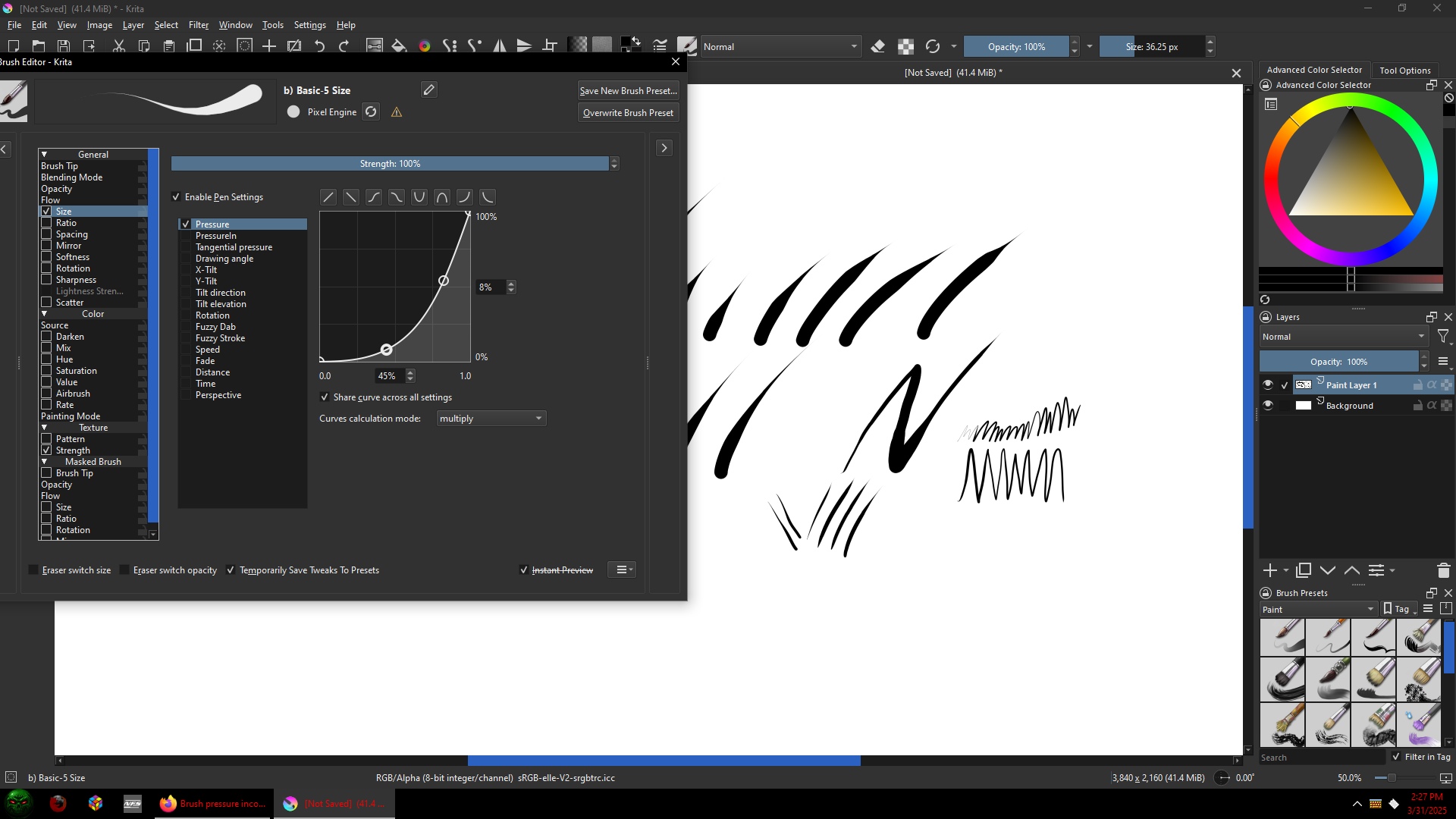
Task: Hide the Paint Layer 1 layer
Action: point(1267,385)
